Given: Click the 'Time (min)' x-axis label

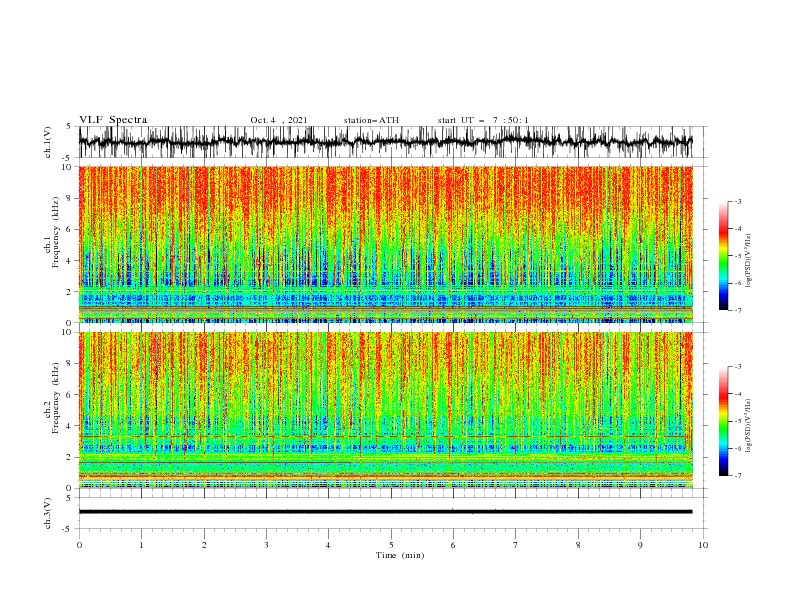Looking at the screenshot, I should pos(400,555).
